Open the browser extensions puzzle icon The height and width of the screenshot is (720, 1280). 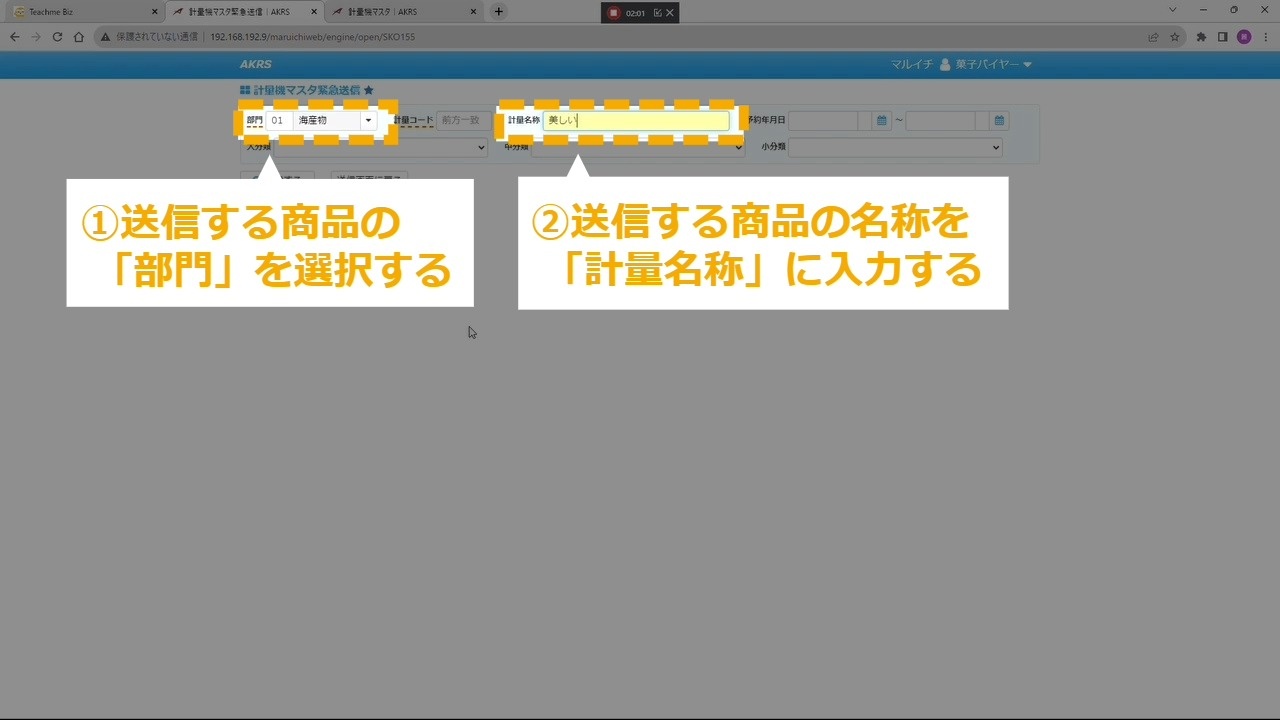(x=1201, y=37)
